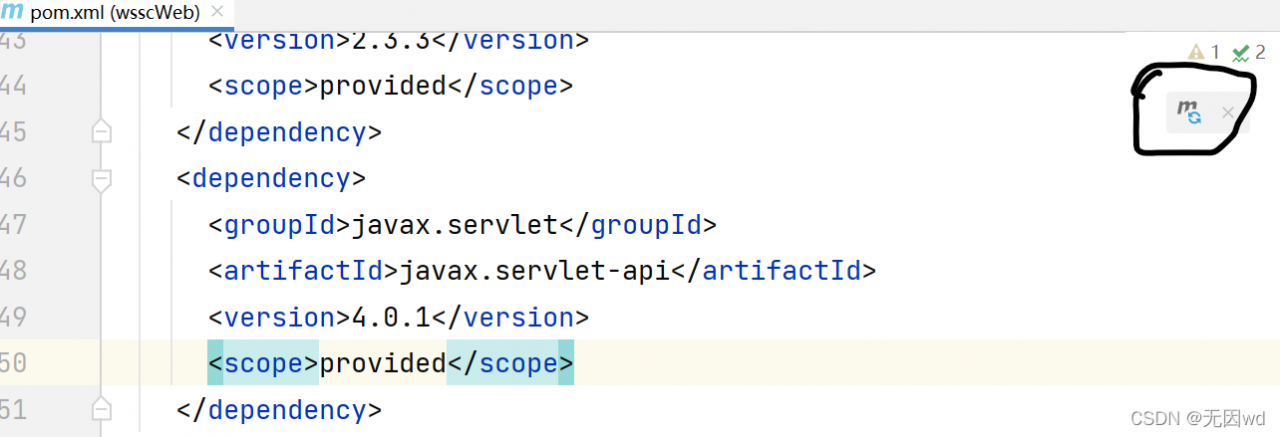The width and height of the screenshot is (1280, 437).
Task: Open the warnings indicator showing 1
Action: (1204, 52)
